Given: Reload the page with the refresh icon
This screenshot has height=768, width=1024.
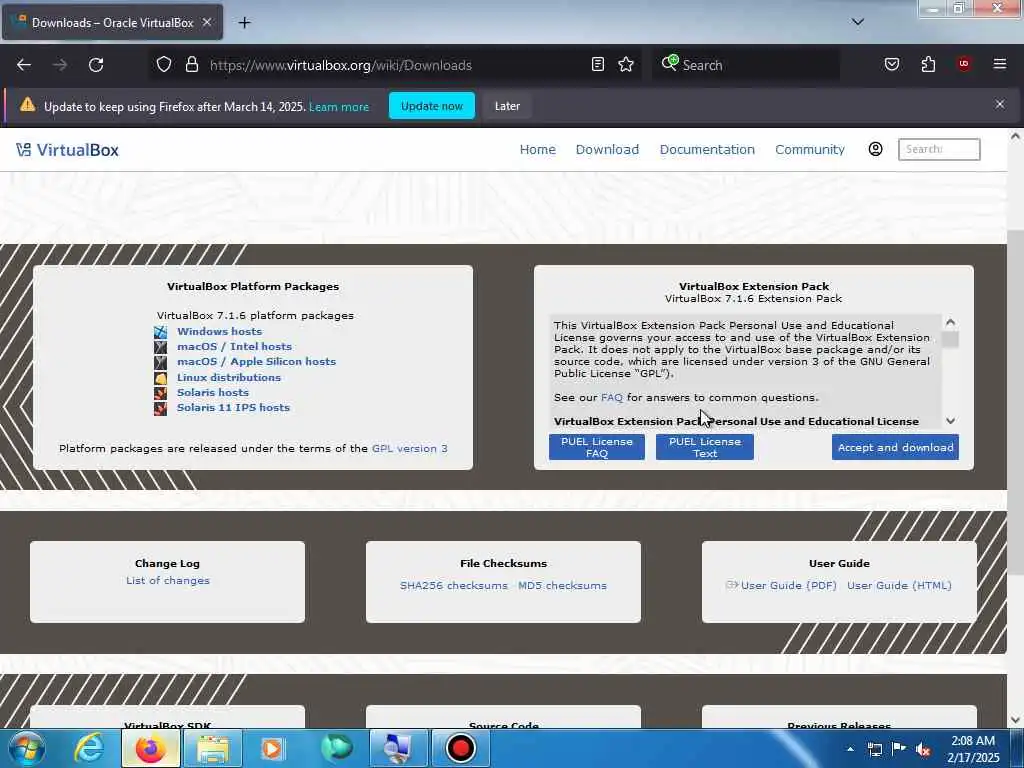Looking at the screenshot, I should pyautogui.click(x=96, y=65).
